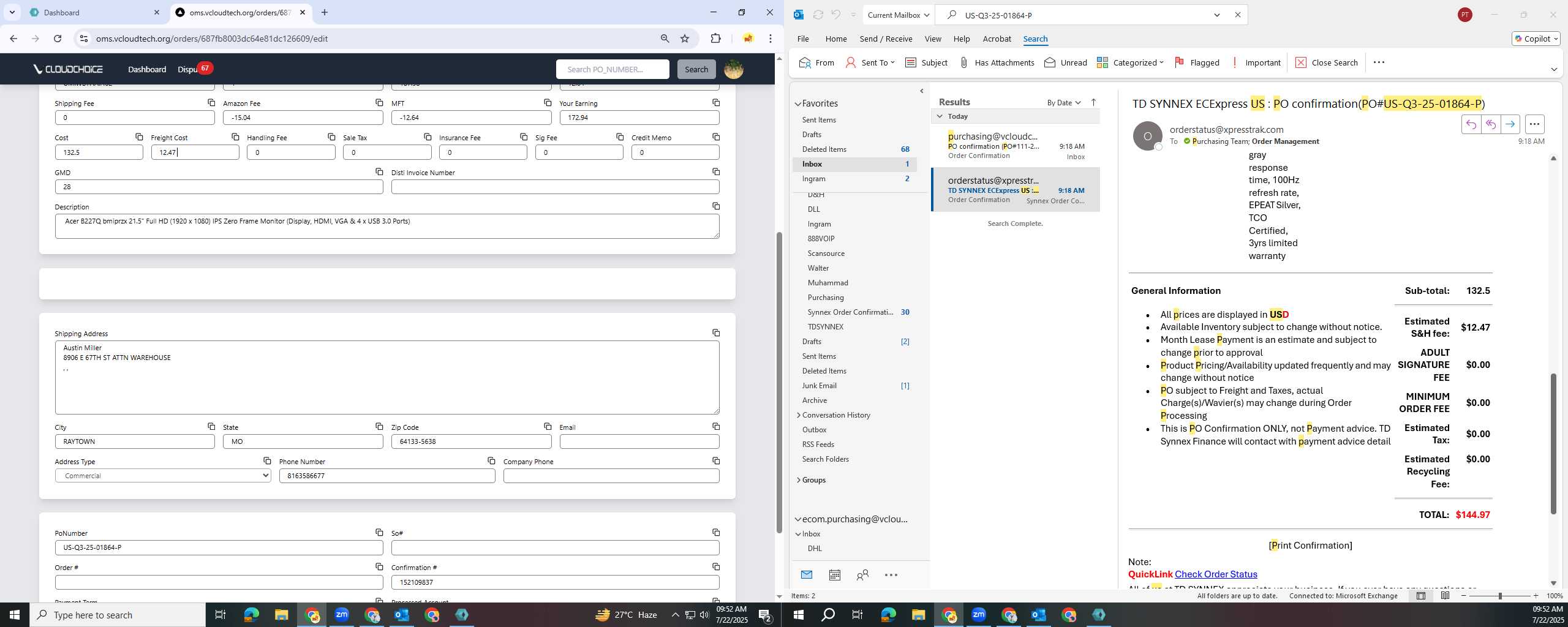Copy the PoNumber field value
Viewport: 1568px width, 627px height.
point(379,532)
